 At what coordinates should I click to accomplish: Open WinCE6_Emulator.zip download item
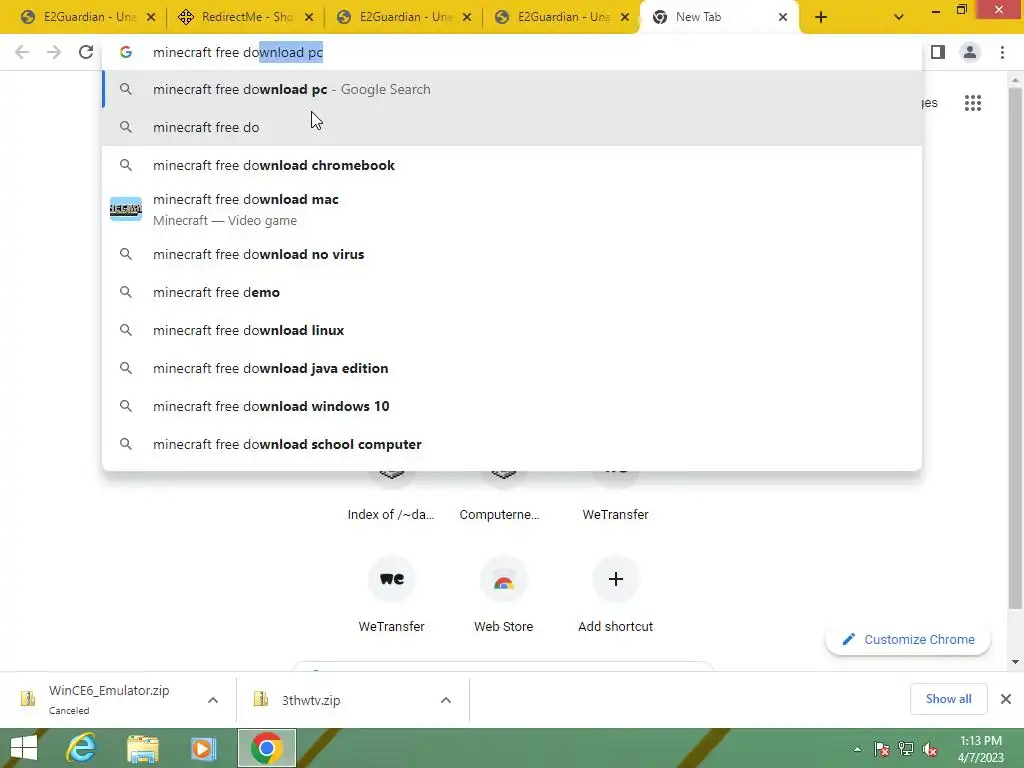coord(109,699)
